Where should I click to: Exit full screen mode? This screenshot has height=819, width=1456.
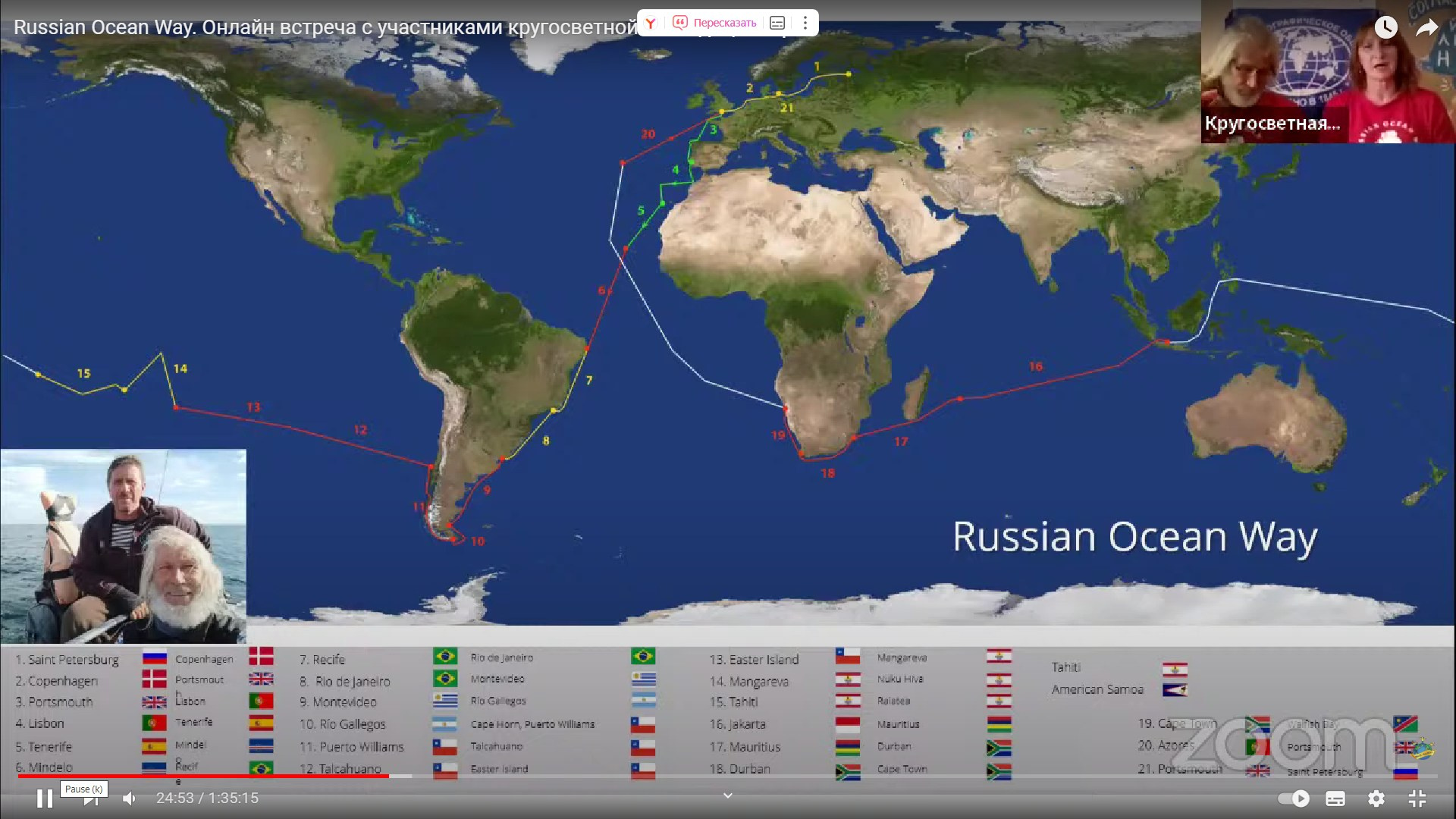[1417, 799]
